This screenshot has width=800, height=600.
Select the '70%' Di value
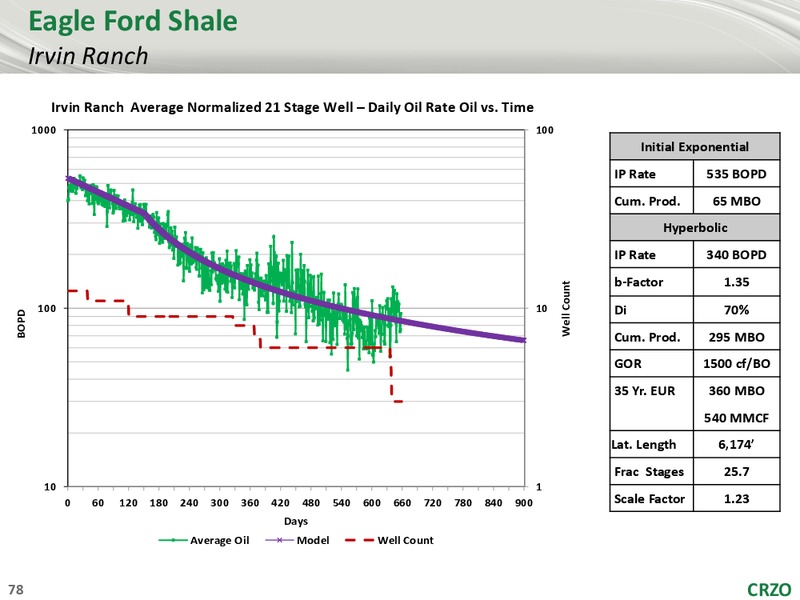click(x=736, y=310)
